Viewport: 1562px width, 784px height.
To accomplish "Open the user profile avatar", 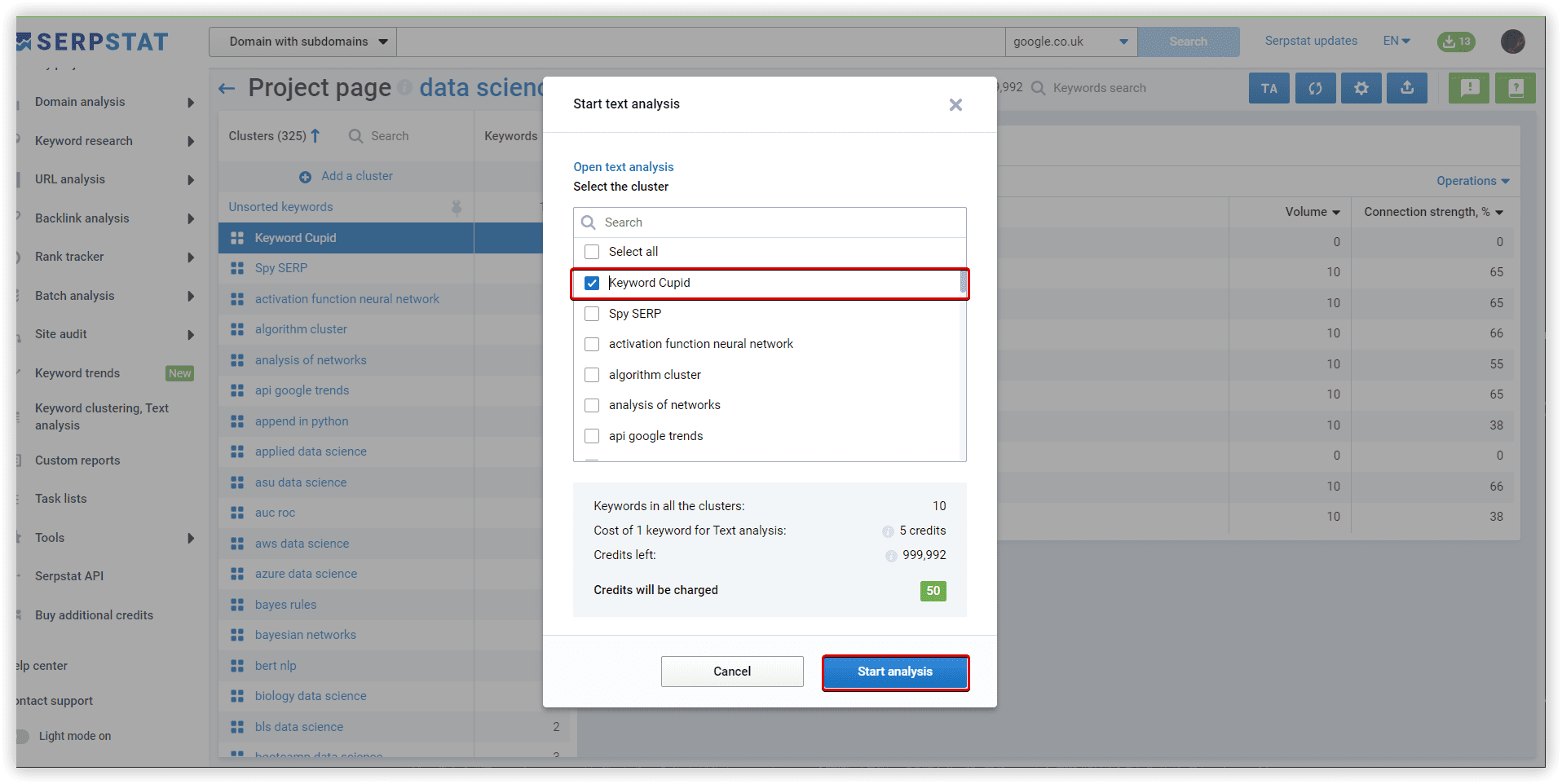I will [x=1512, y=42].
